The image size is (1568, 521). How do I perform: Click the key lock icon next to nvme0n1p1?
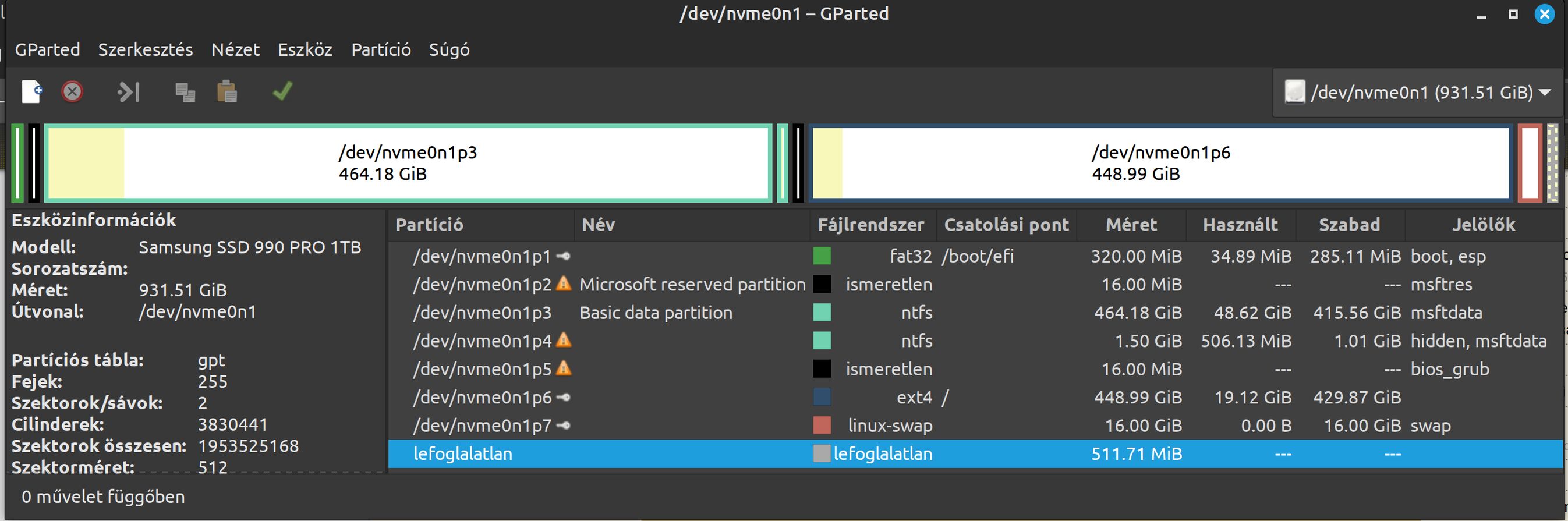point(564,256)
